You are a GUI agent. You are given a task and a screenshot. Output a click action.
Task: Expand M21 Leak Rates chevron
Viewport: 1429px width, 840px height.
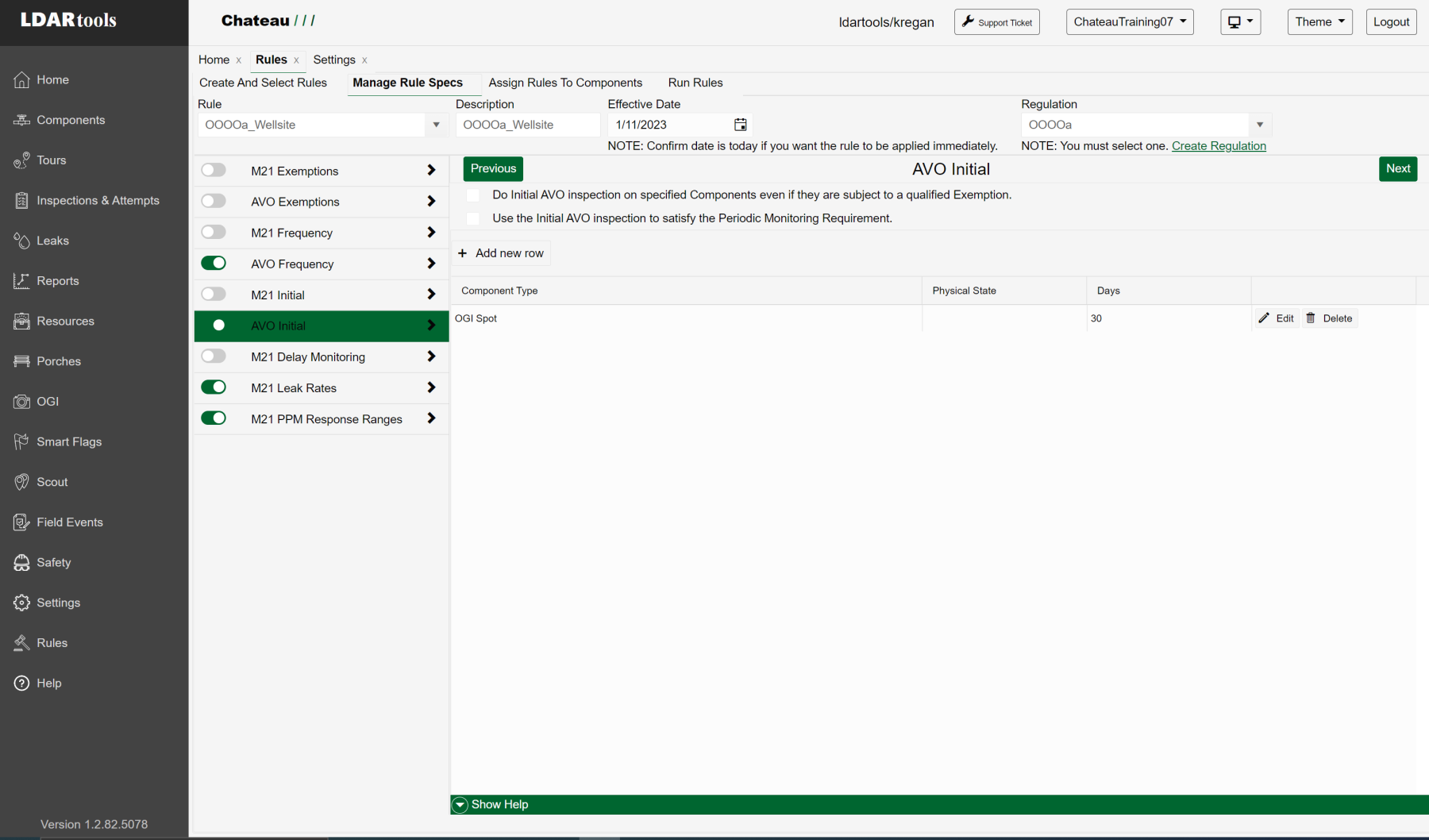[431, 387]
